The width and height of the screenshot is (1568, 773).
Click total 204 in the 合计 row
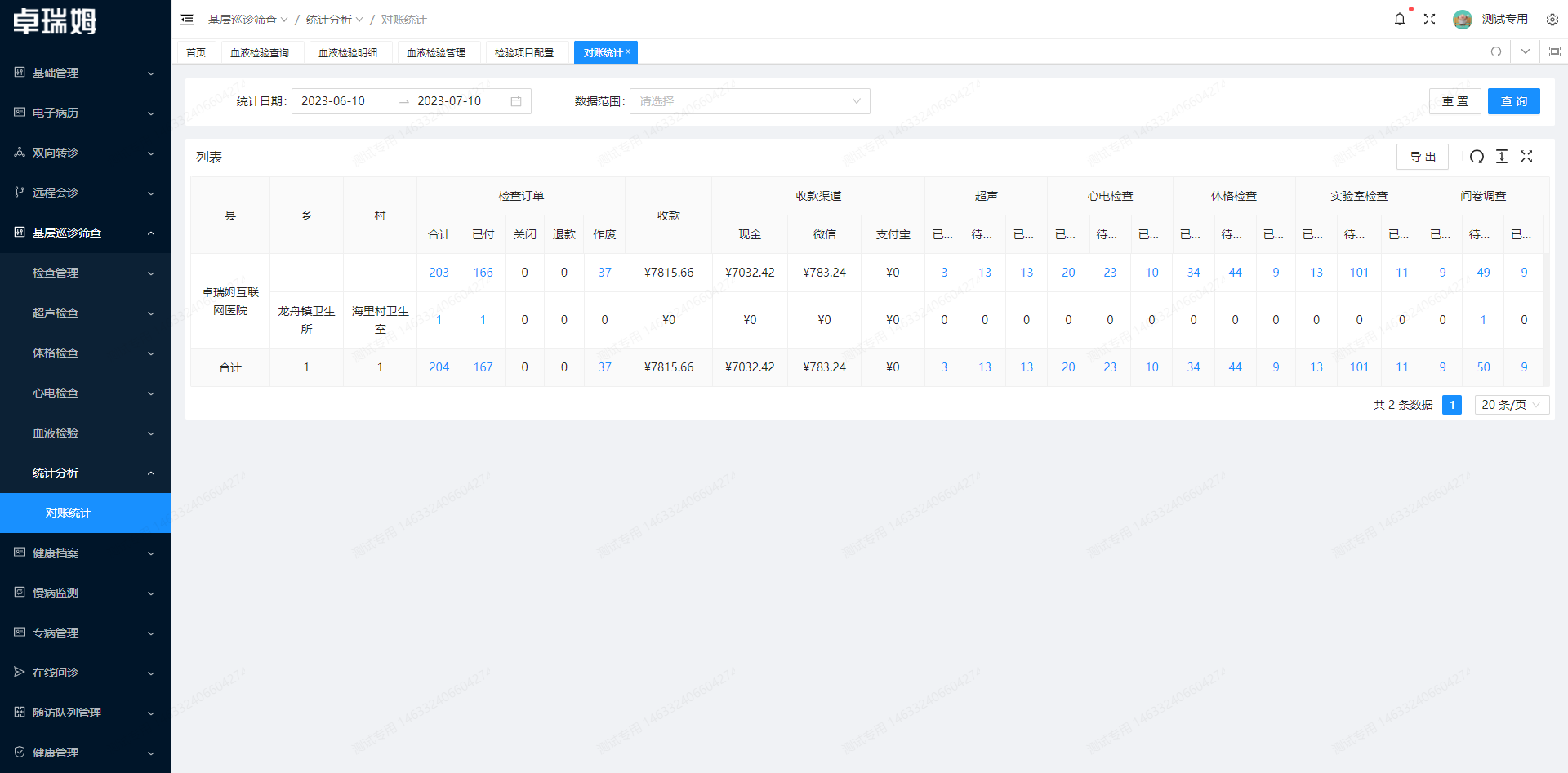[439, 367]
